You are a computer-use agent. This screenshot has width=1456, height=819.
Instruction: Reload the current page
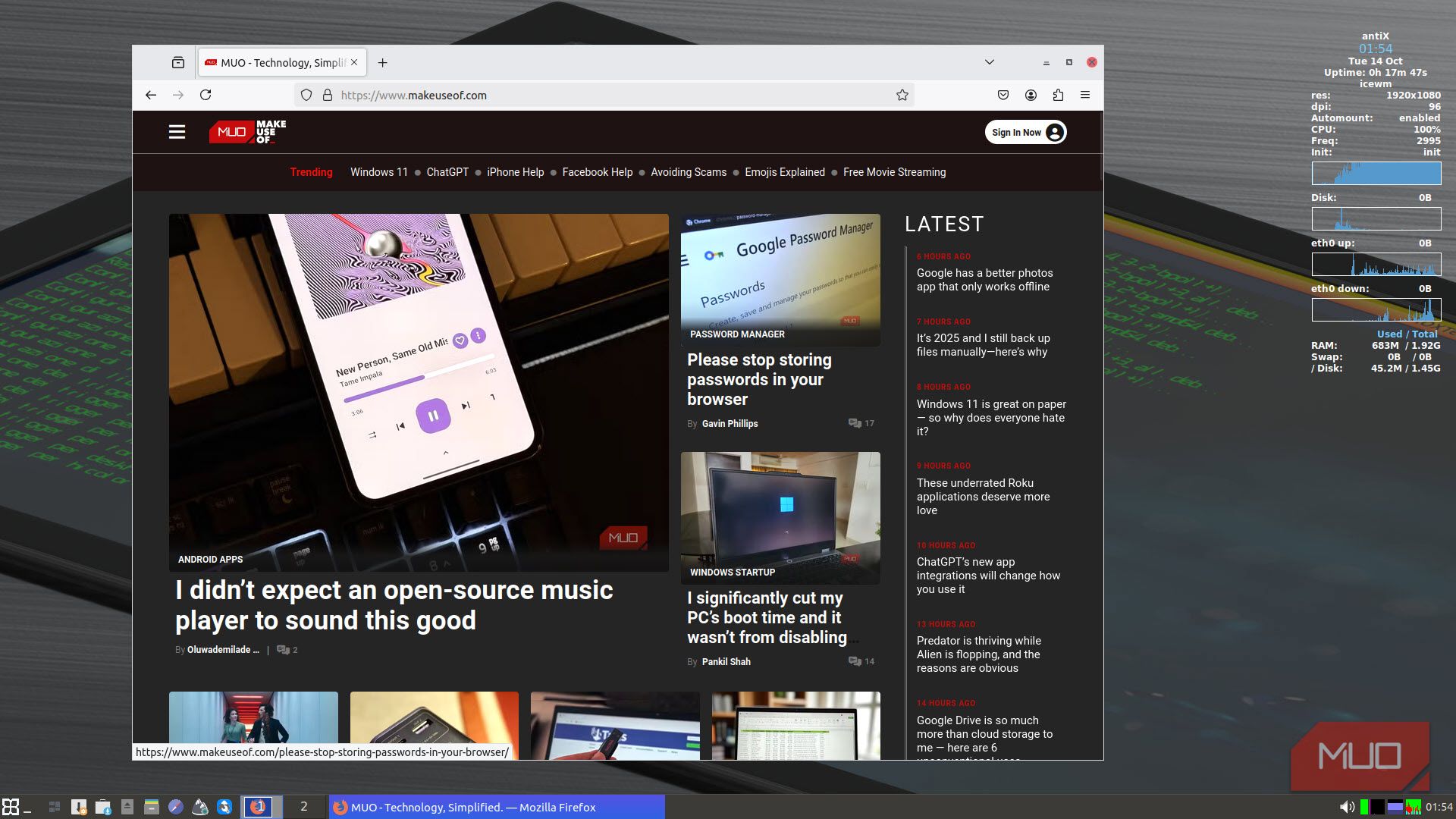[x=206, y=95]
